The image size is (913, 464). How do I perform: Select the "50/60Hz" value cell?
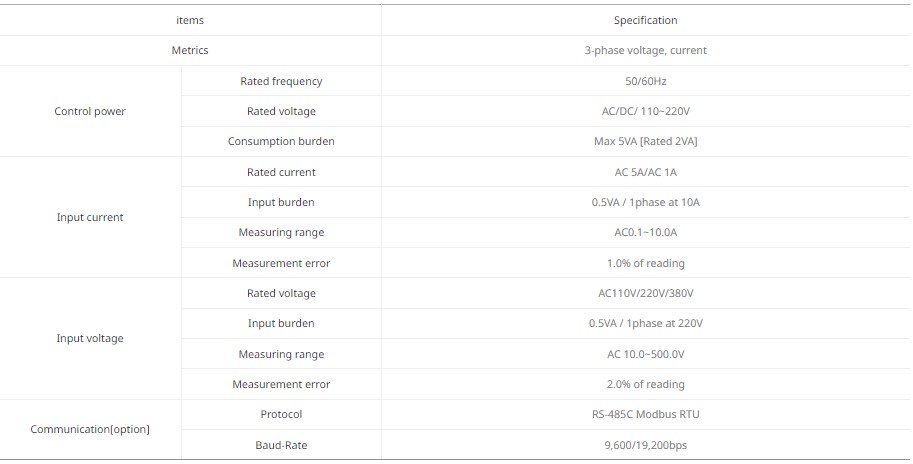645,81
